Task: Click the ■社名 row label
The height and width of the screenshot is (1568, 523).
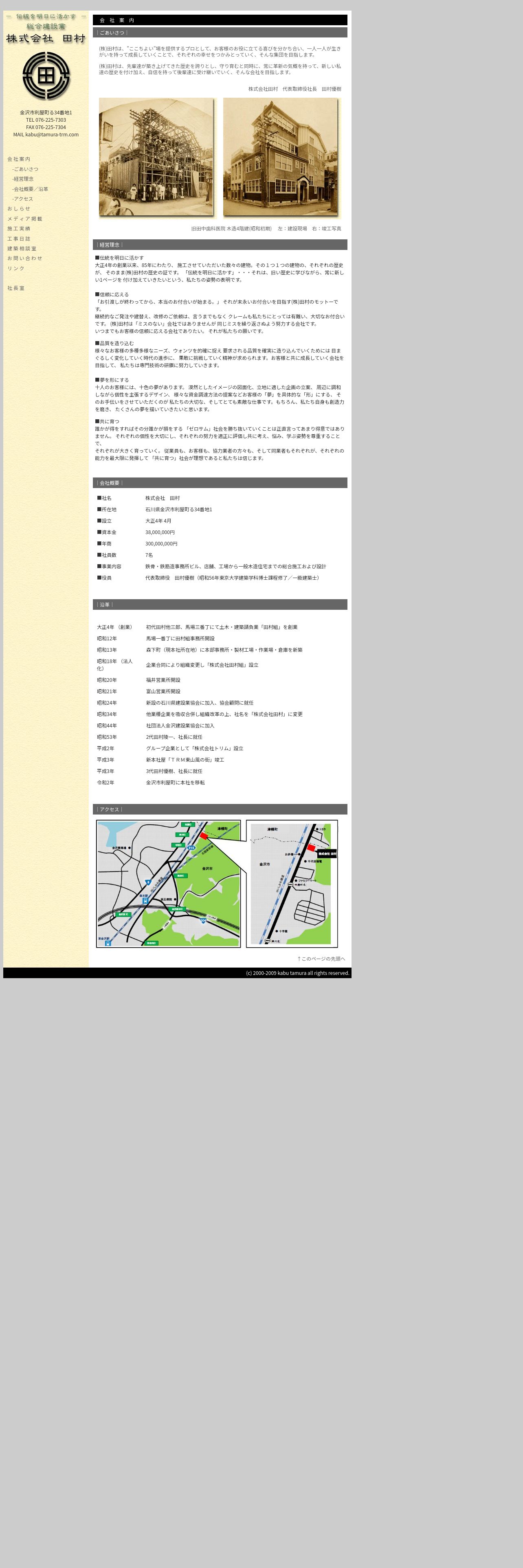Action: tap(104, 498)
